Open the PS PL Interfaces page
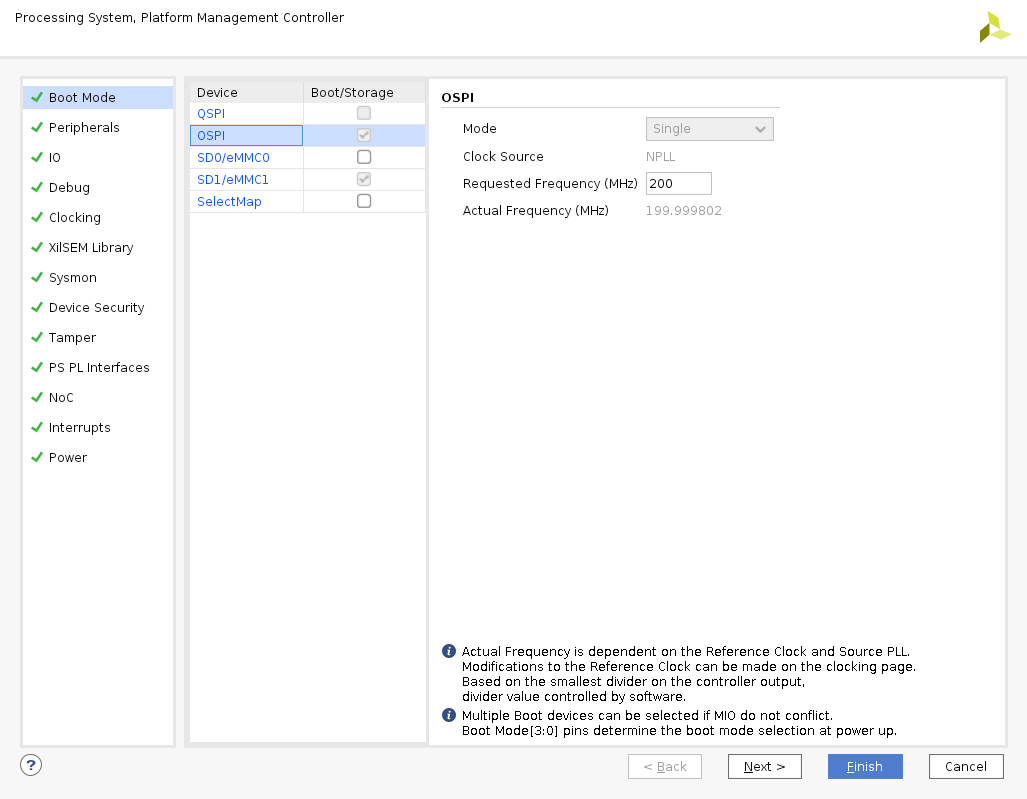 click(x=99, y=368)
